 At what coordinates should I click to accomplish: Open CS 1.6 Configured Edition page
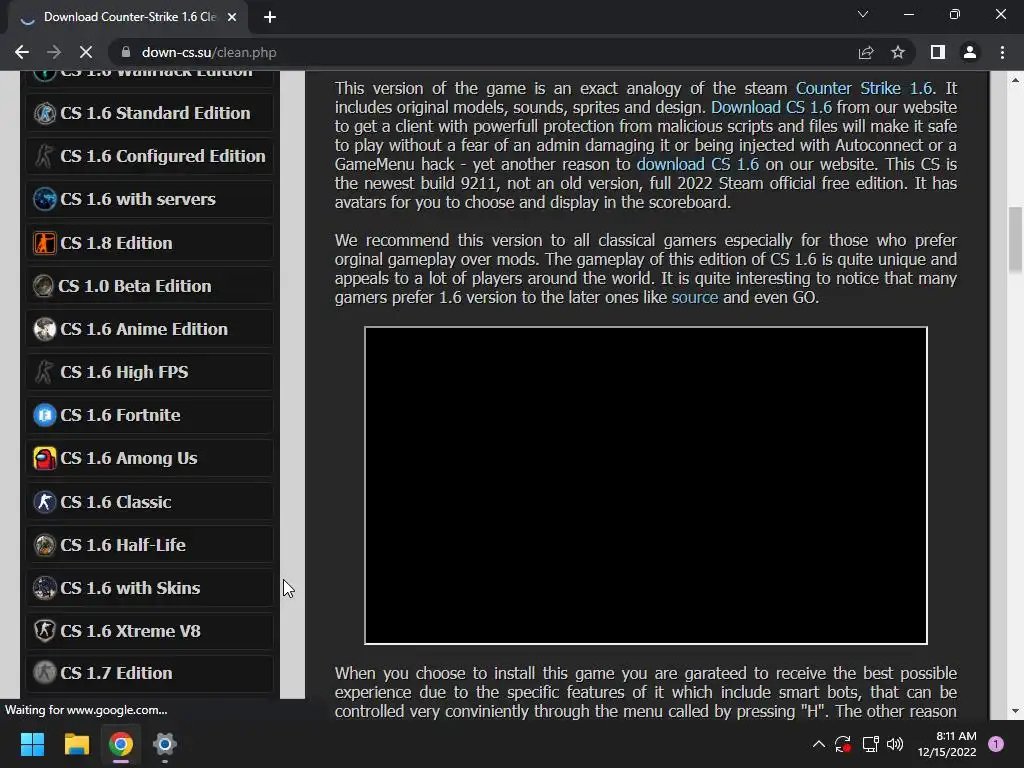click(x=150, y=156)
